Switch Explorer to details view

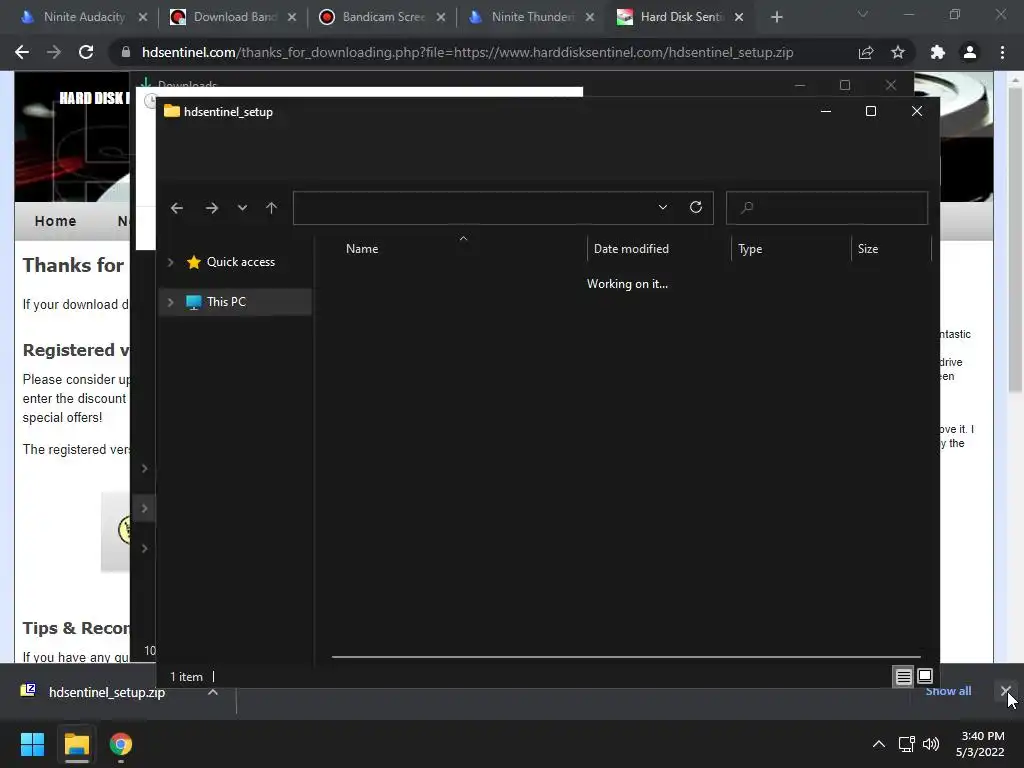(x=903, y=677)
